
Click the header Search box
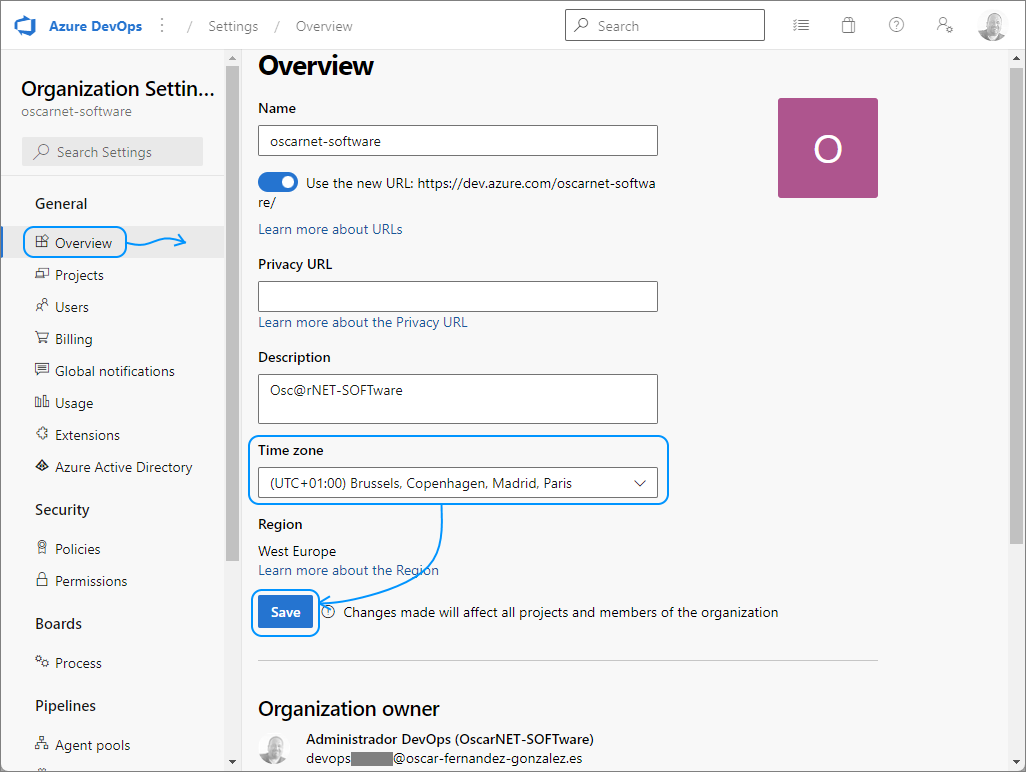pyautogui.click(x=665, y=25)
